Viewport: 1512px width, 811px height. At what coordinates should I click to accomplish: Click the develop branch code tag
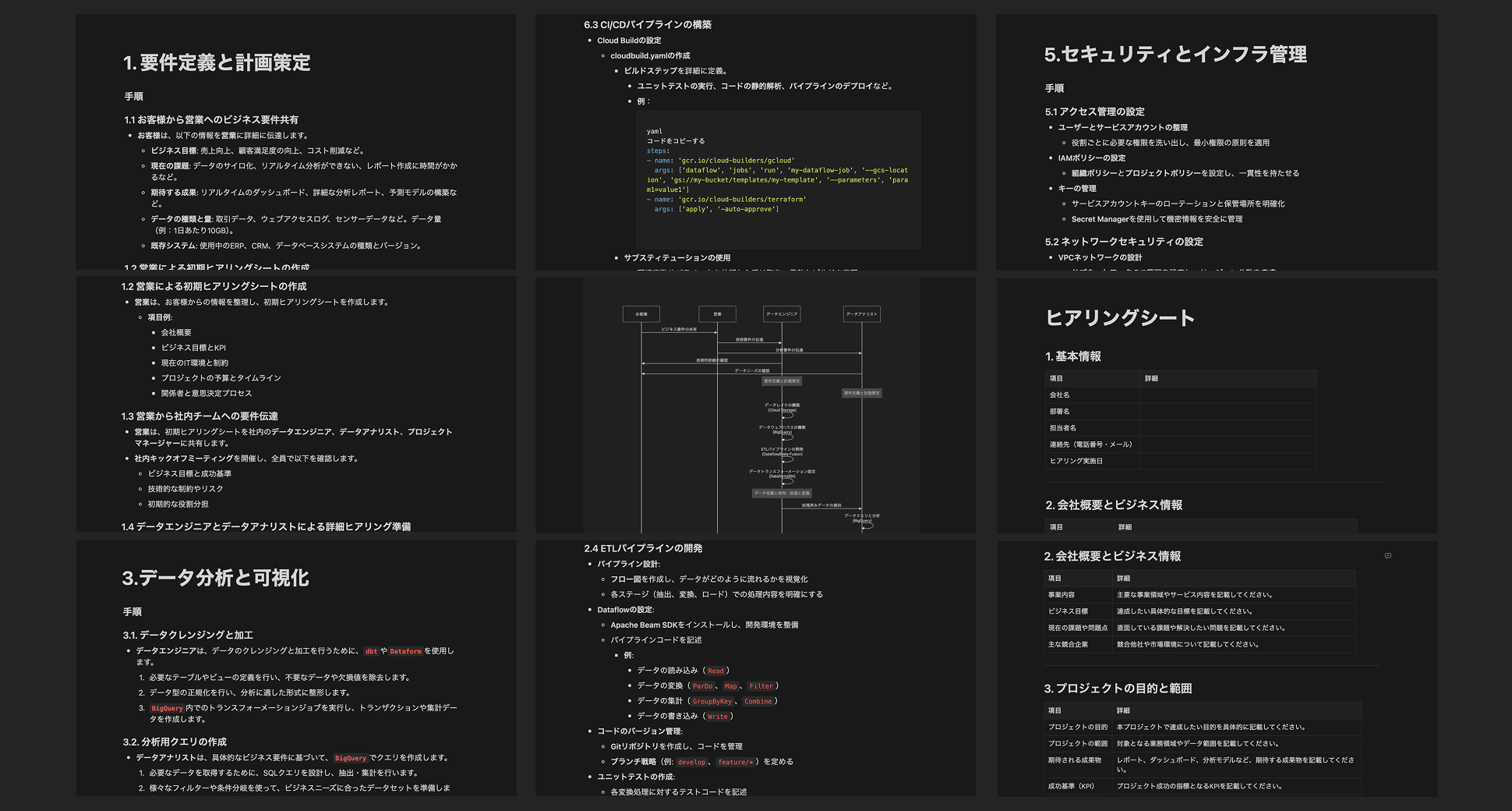691,762
